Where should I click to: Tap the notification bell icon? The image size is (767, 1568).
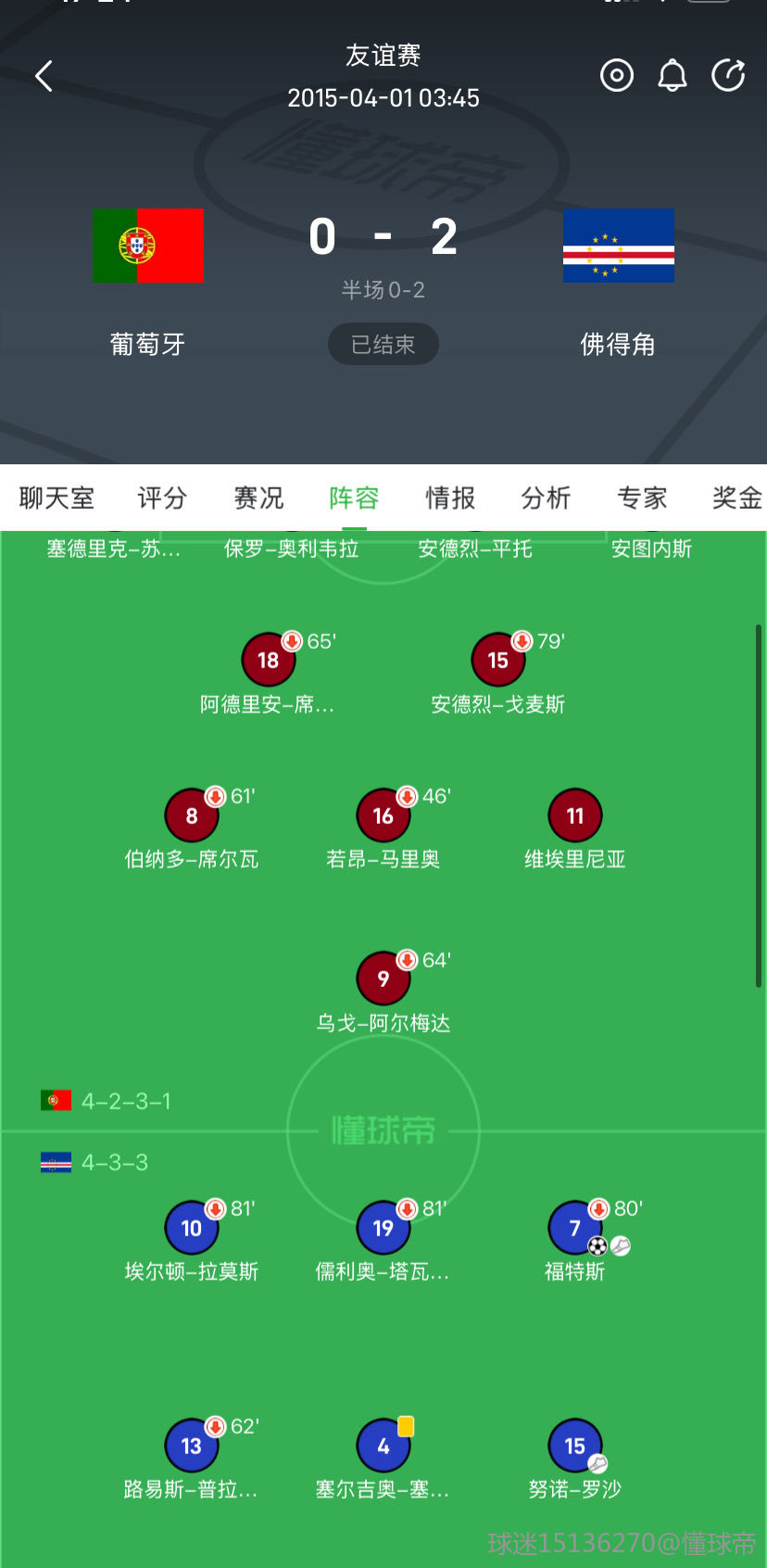point(673,75)
